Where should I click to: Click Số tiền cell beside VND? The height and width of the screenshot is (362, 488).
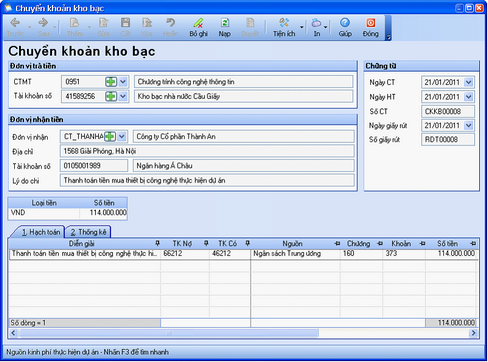(103, 213)
